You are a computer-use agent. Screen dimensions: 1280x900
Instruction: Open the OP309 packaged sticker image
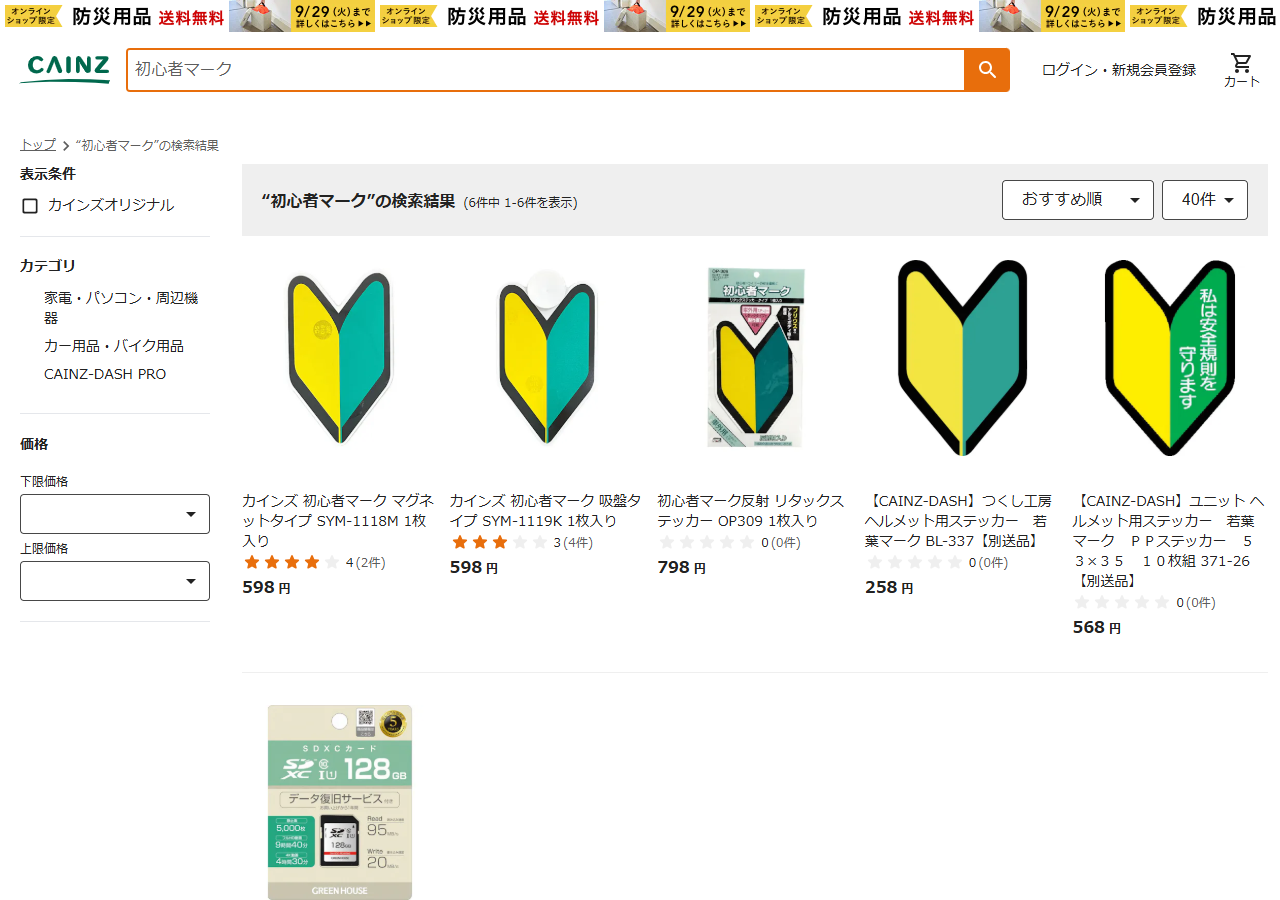[755, 358]
